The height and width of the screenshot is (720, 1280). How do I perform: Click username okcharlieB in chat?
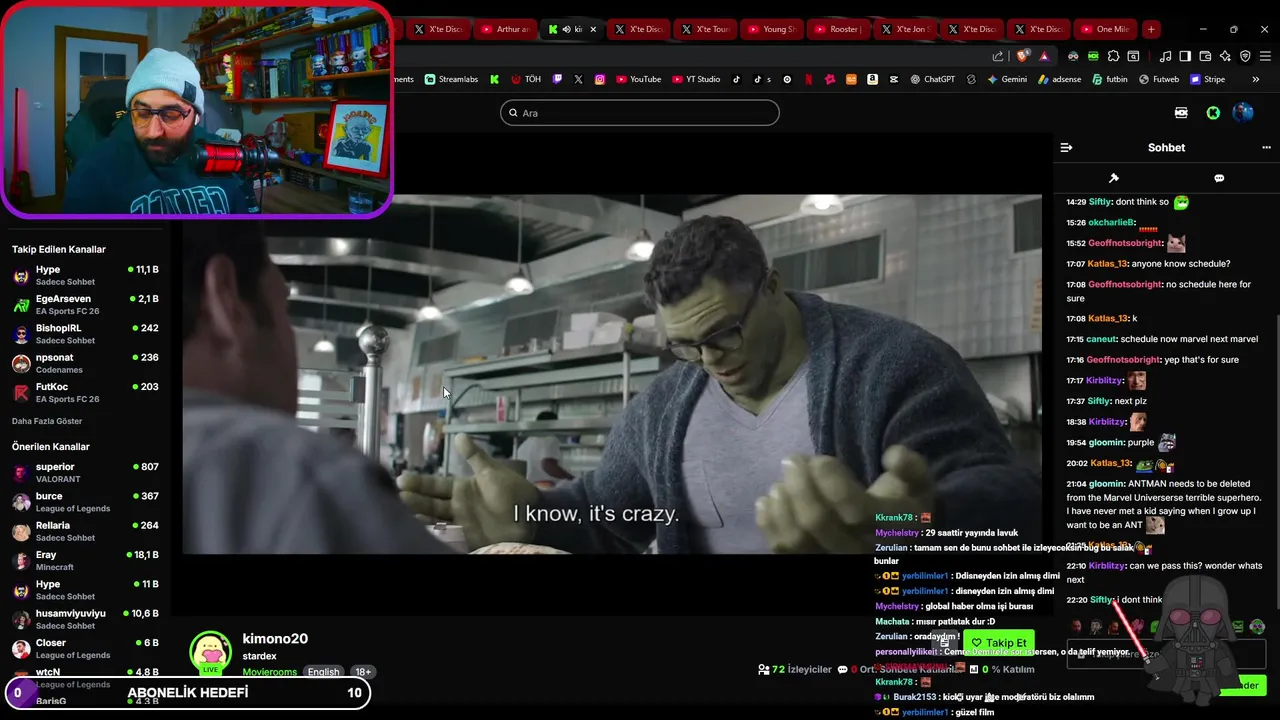[1111, 222]
